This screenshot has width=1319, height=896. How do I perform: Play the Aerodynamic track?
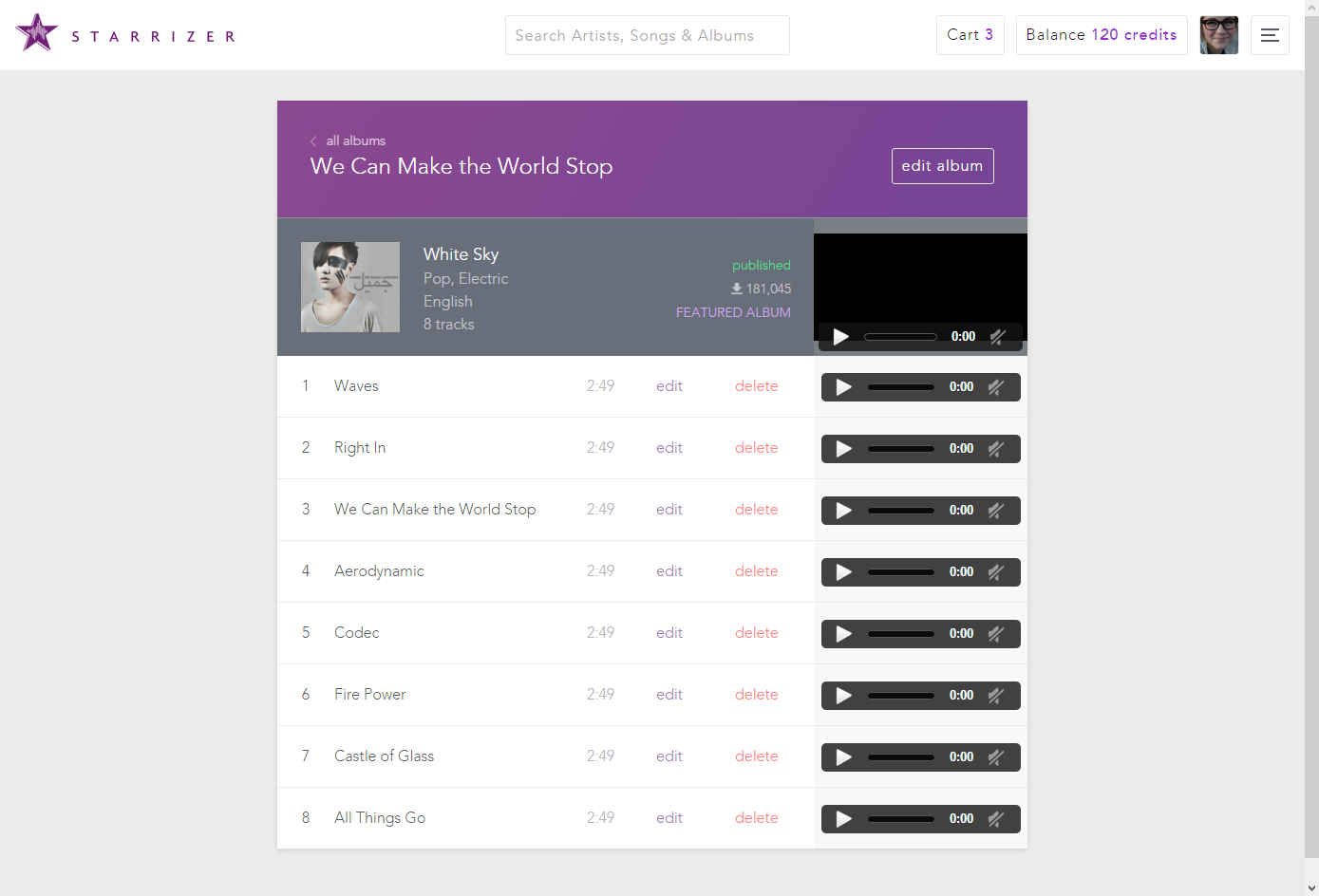point(843,572)
